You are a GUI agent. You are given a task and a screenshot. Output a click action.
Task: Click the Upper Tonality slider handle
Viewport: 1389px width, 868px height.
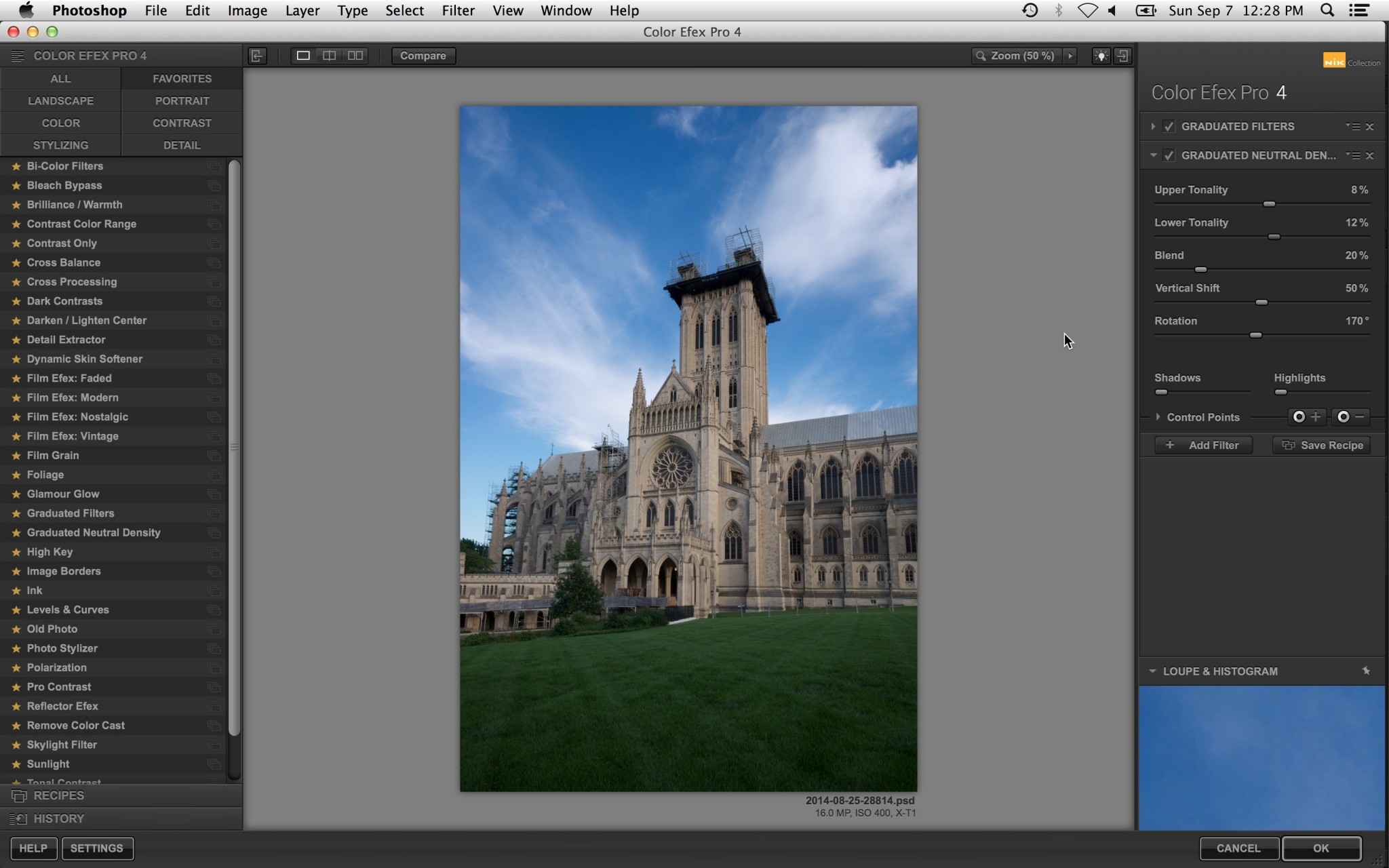[1269, 204]
